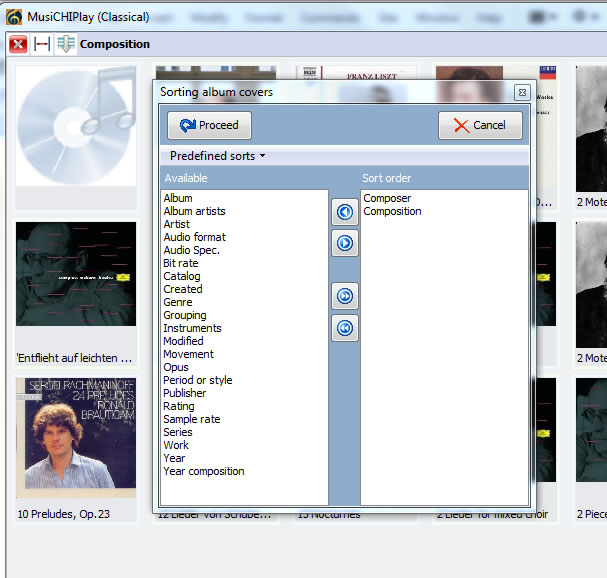Click the double left-arrow button between the lists
607x578 pixels.
coord(345,328)
